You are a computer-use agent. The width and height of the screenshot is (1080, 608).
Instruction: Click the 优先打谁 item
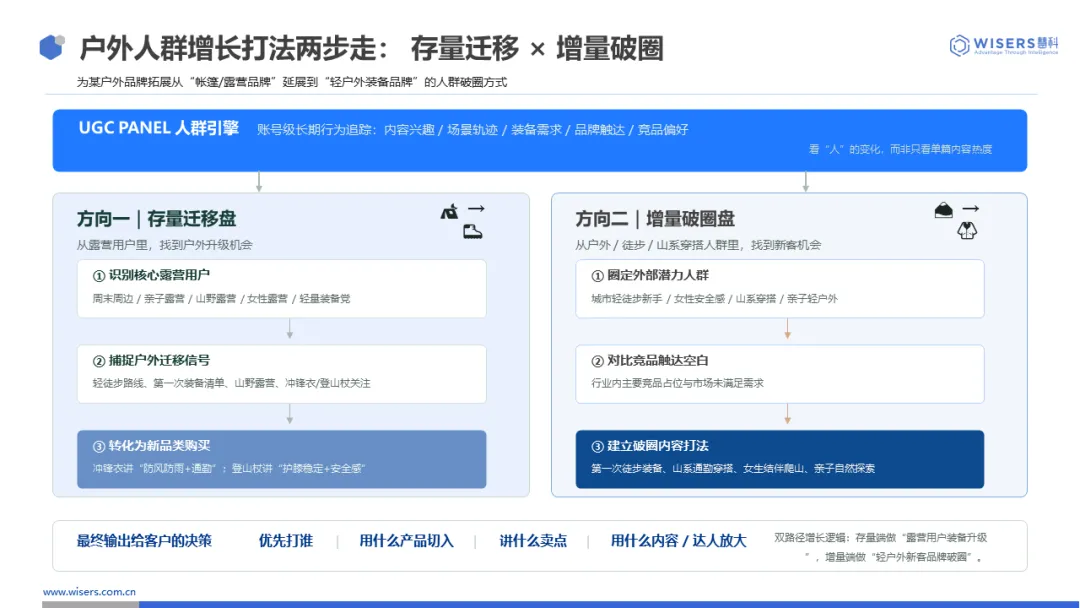(x=286, y=541)
